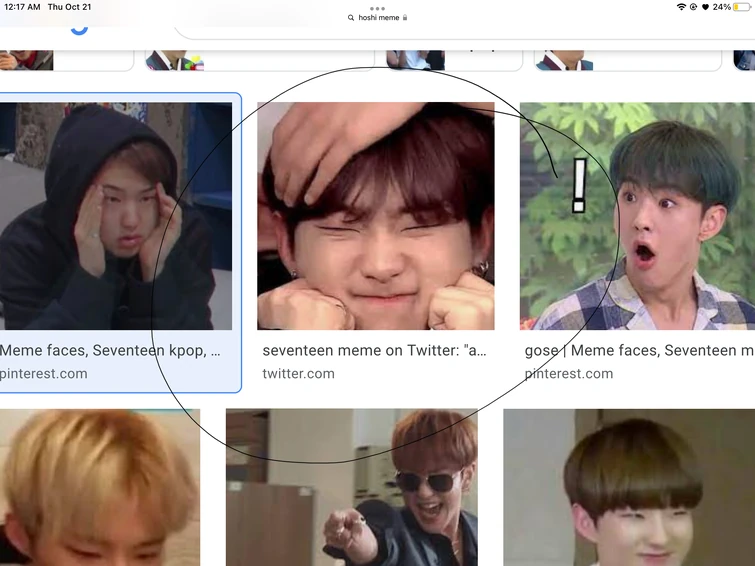Open the squished cheeks meme image
This screenshot has width=755, height=566.
[376, 216]
